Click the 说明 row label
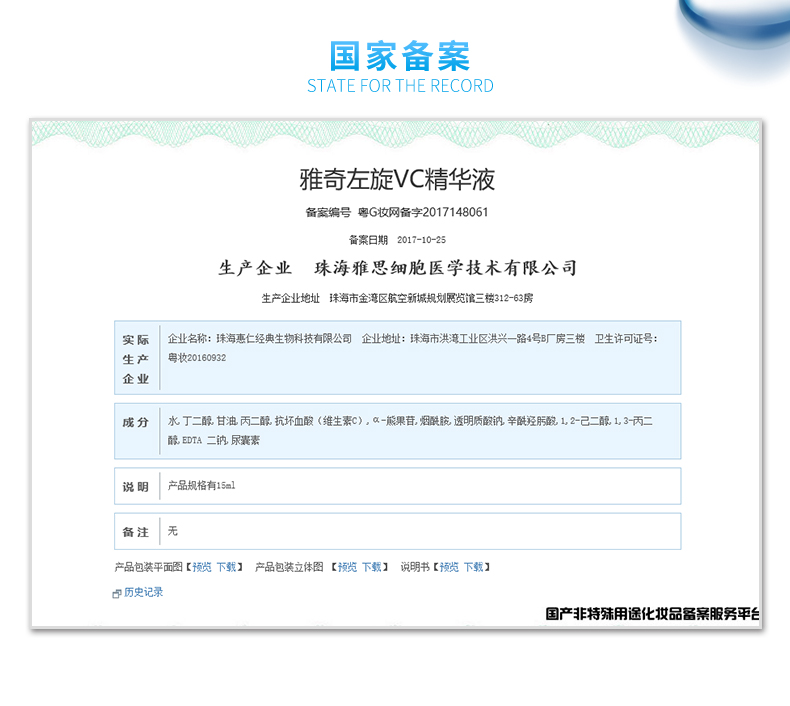The image size is (790, 706). pyautogui.click(x=136, y=487)
